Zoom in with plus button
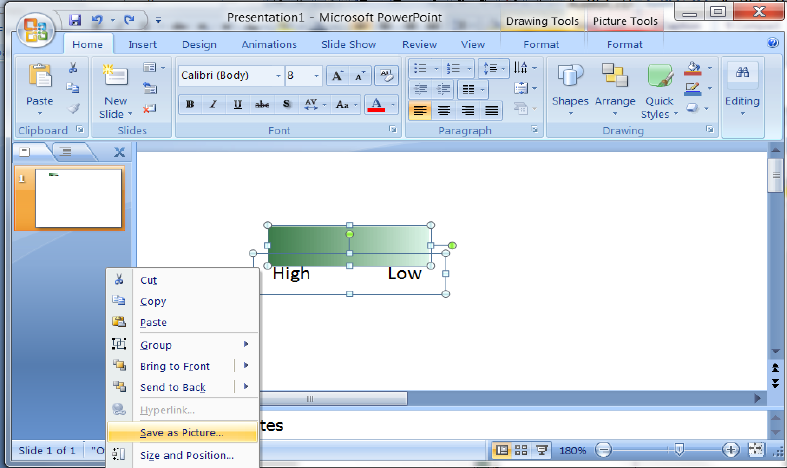The image size is (787, 468). click(731, 450)
